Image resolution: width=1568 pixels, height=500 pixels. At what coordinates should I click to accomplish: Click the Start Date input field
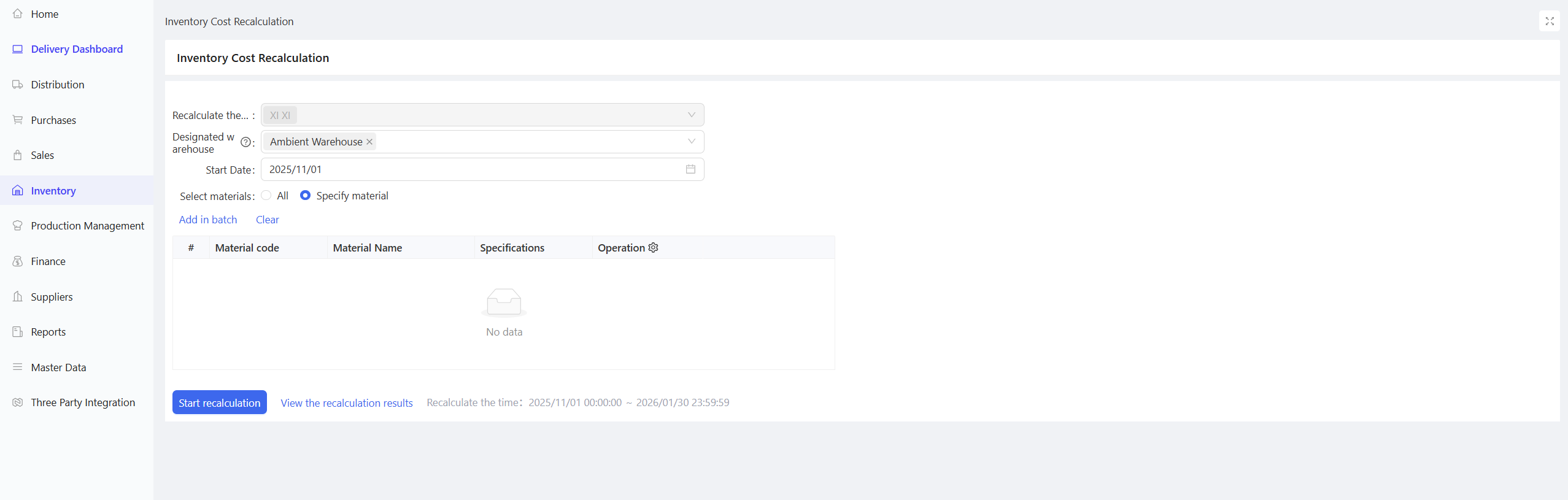coord(473,169)
